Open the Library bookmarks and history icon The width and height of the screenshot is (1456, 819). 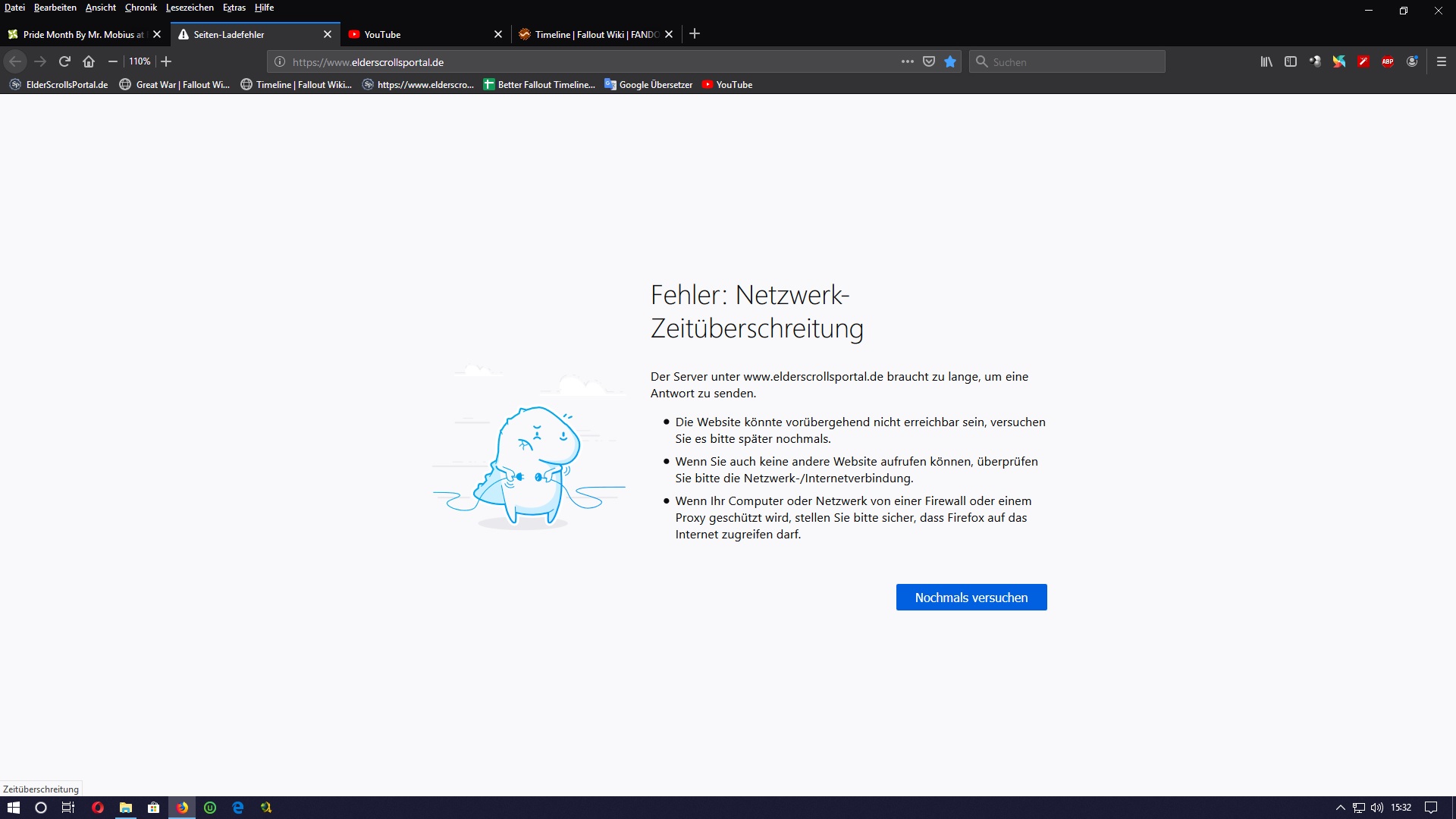tap(1266, 61)
